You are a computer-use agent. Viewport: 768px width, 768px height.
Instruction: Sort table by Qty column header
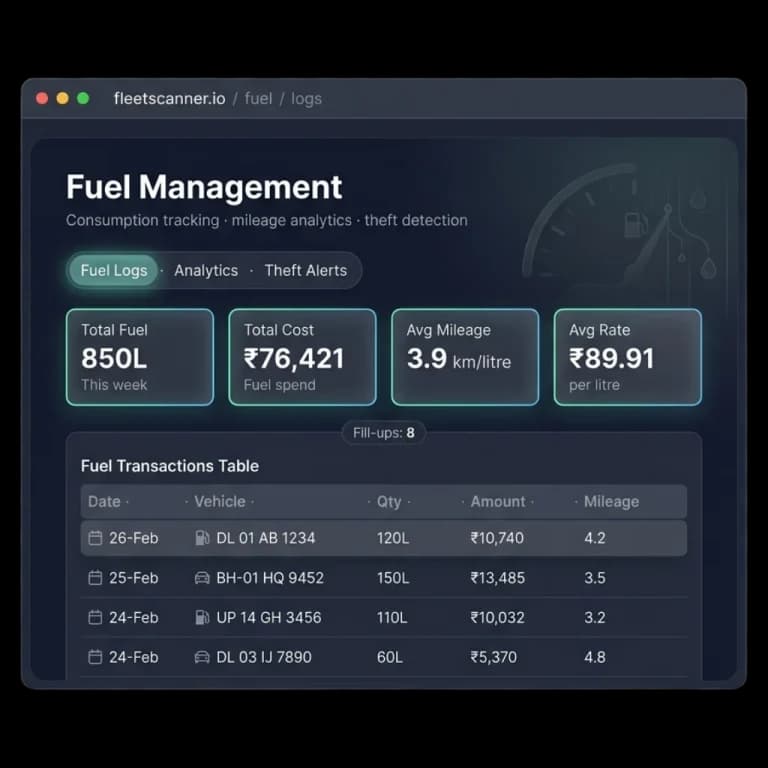click(389, 502)
